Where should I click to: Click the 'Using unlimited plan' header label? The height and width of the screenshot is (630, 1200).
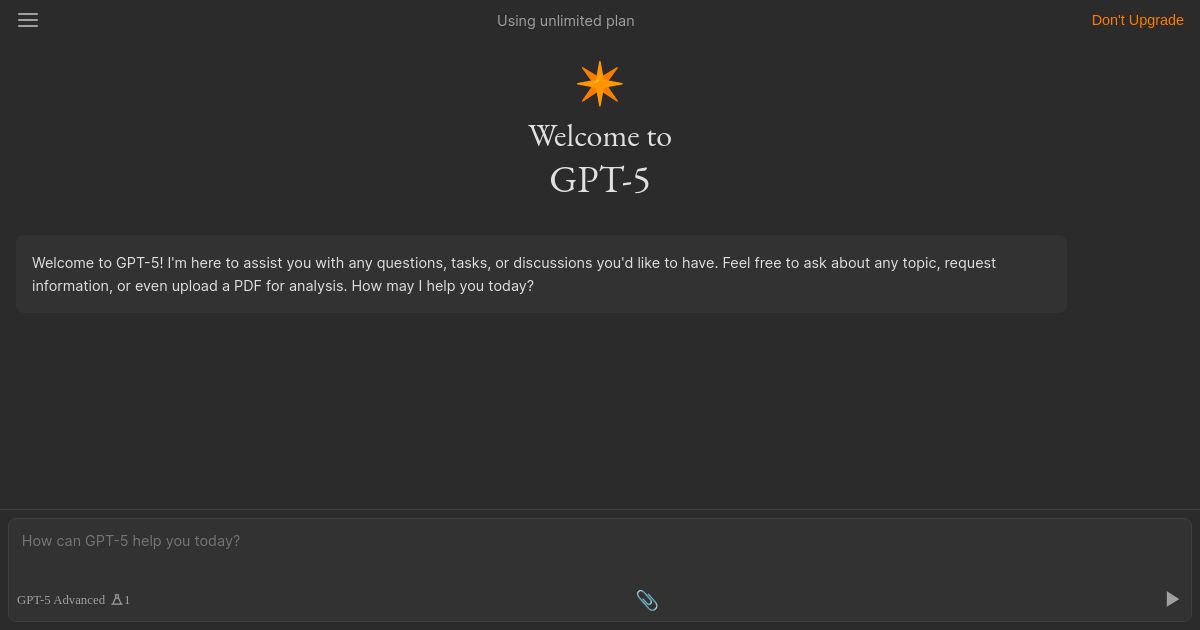[565, 20]
